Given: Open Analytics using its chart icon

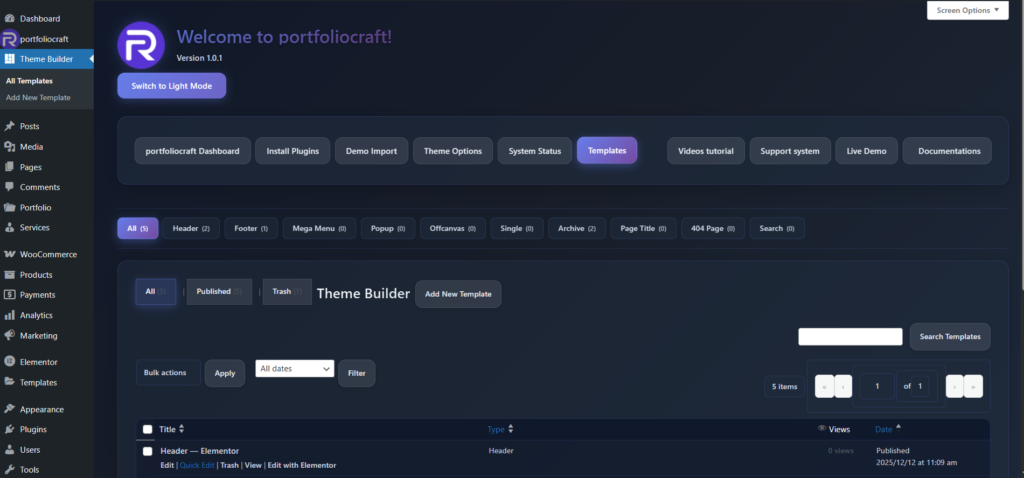Looking at the screenshot, I should (x=9, y=315).
